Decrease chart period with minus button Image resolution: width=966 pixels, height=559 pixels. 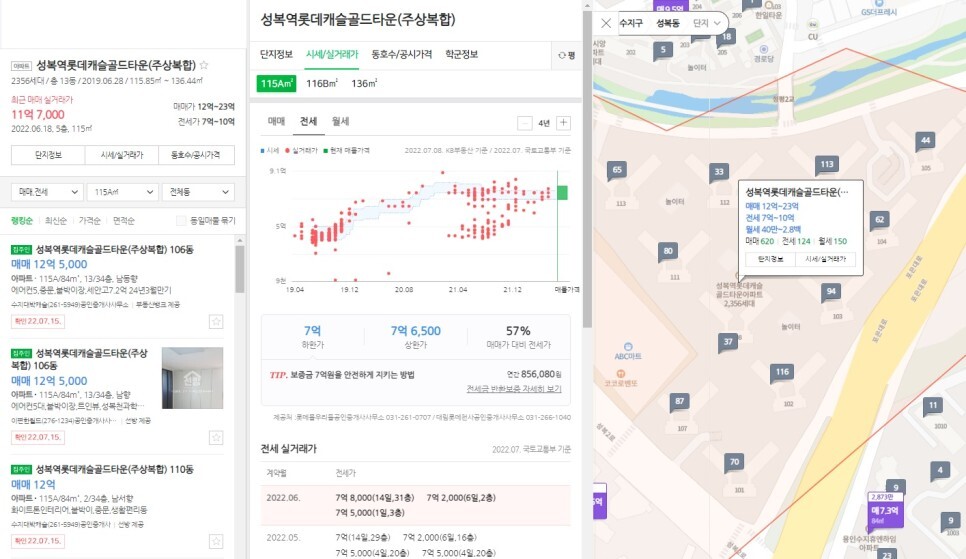point(524,123)
